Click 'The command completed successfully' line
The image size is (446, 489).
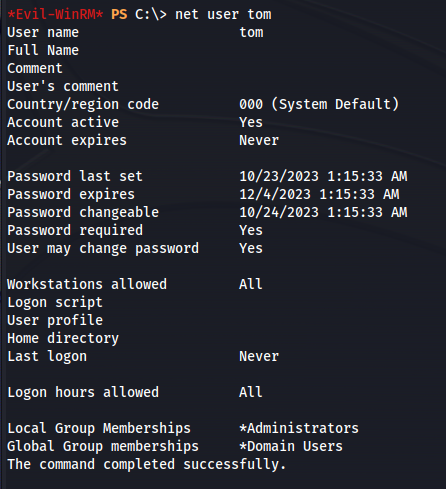point(147,465)
